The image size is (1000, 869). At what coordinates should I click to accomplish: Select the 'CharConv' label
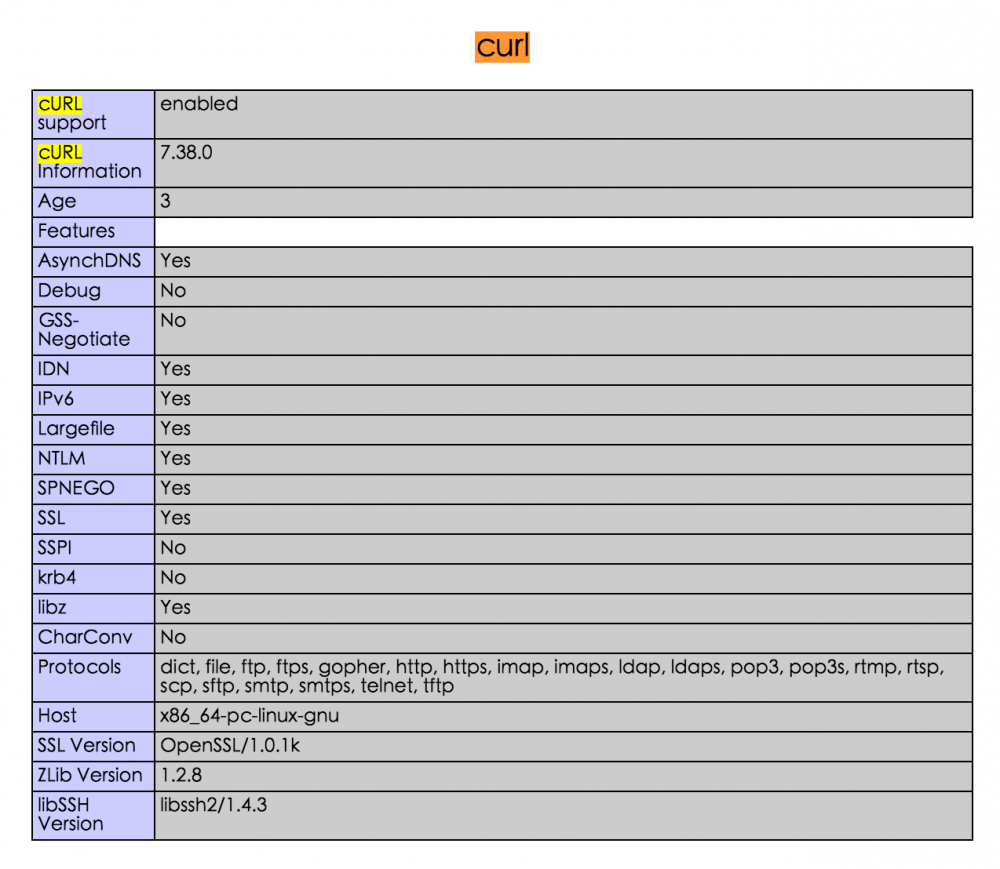point(85,638)
